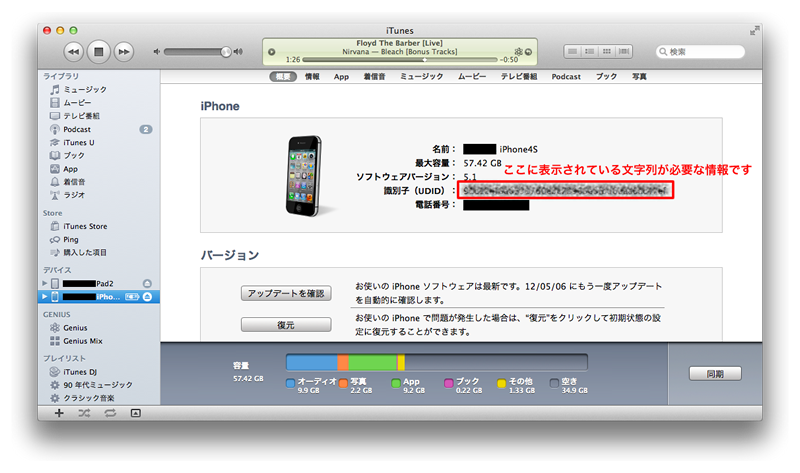Switch to grid view
The image size is (800, 473).
[x=607, y=51]
